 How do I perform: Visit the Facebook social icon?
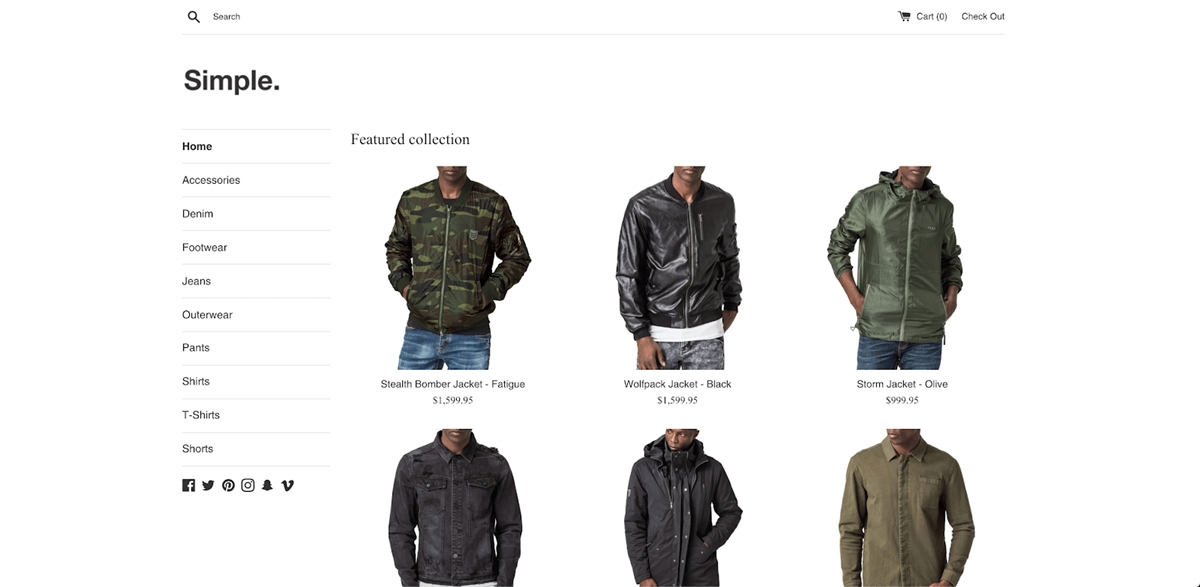point(188,485)
